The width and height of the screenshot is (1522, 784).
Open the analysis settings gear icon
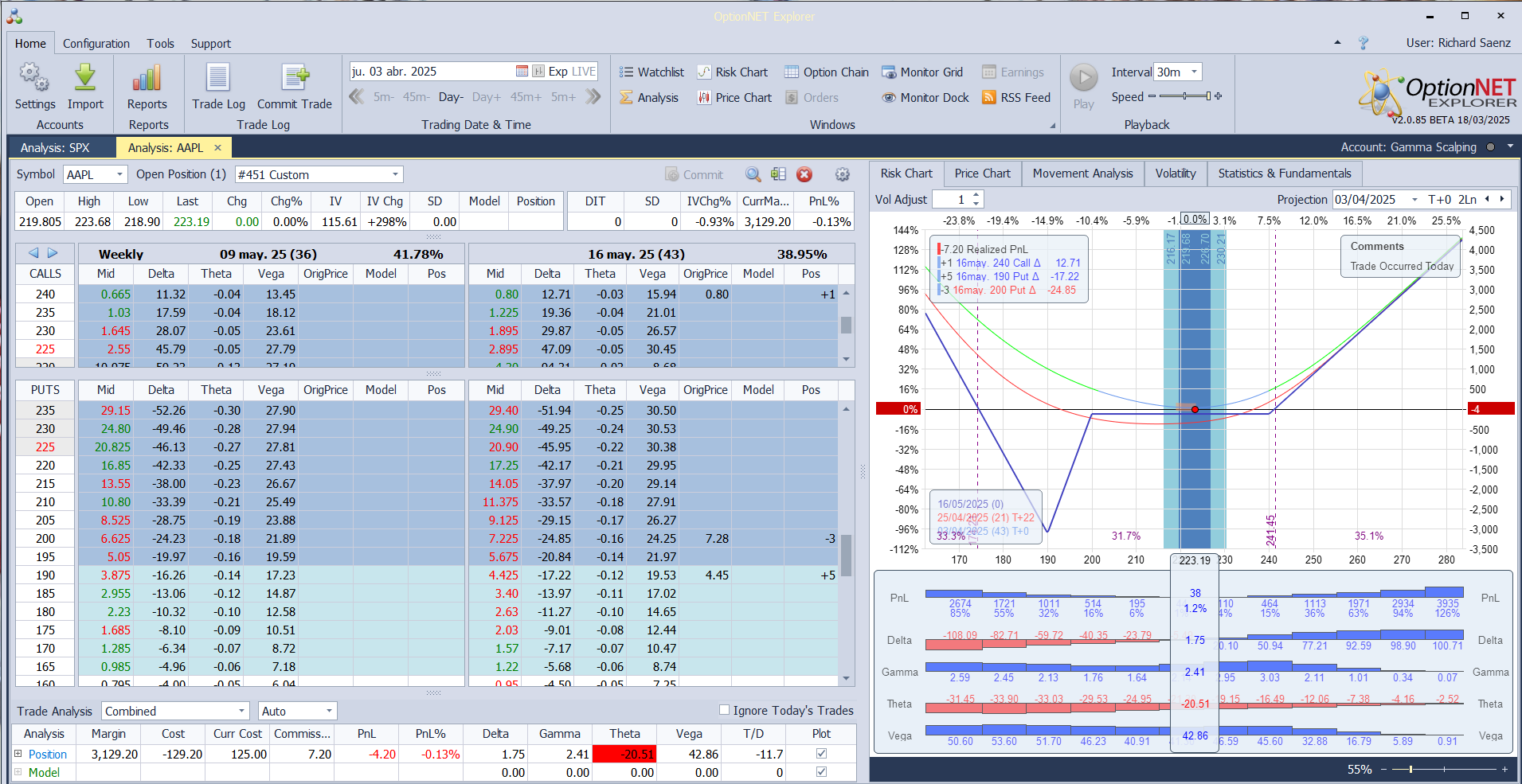point(842,174)
